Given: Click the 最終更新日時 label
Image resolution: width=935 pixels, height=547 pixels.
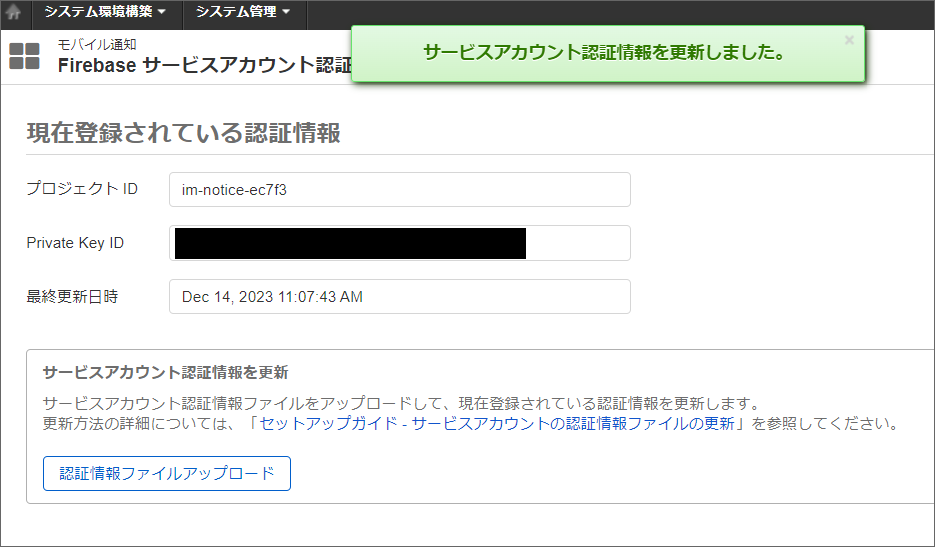Looking at the screenshot, I should pos(72,296).
